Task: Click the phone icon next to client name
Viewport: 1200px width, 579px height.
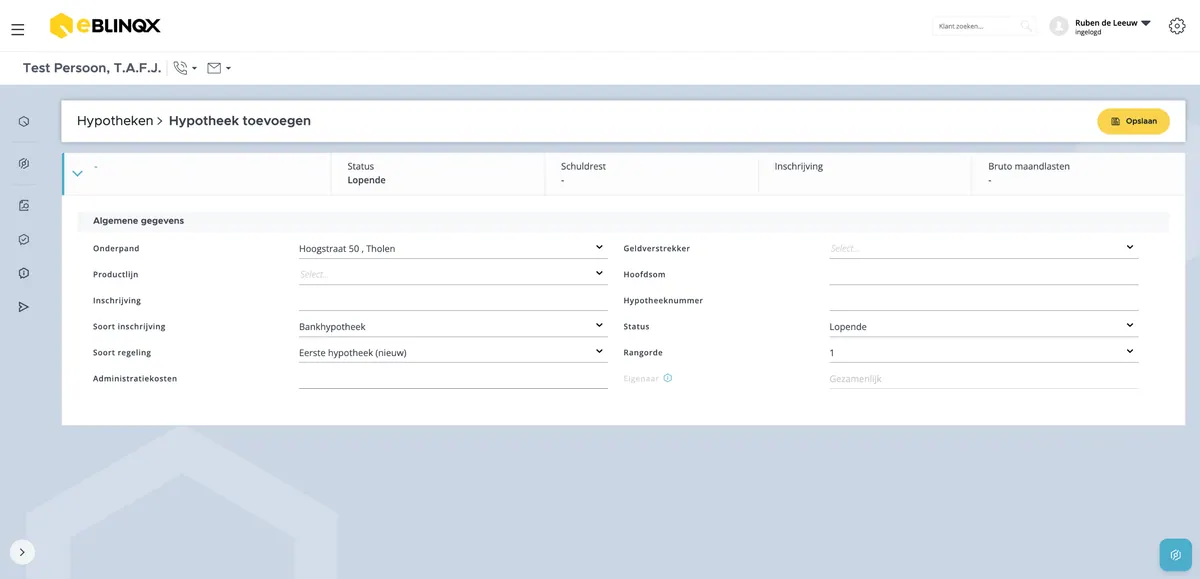Action: 180,68
